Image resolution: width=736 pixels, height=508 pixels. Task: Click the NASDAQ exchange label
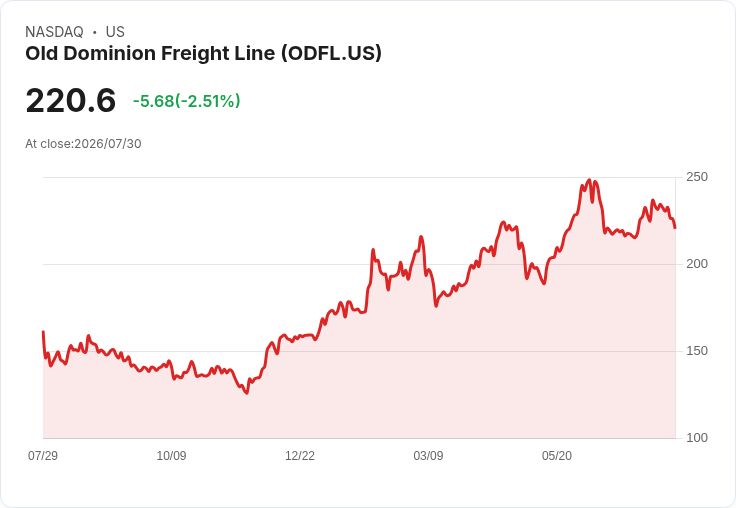(x=54, y=32)
